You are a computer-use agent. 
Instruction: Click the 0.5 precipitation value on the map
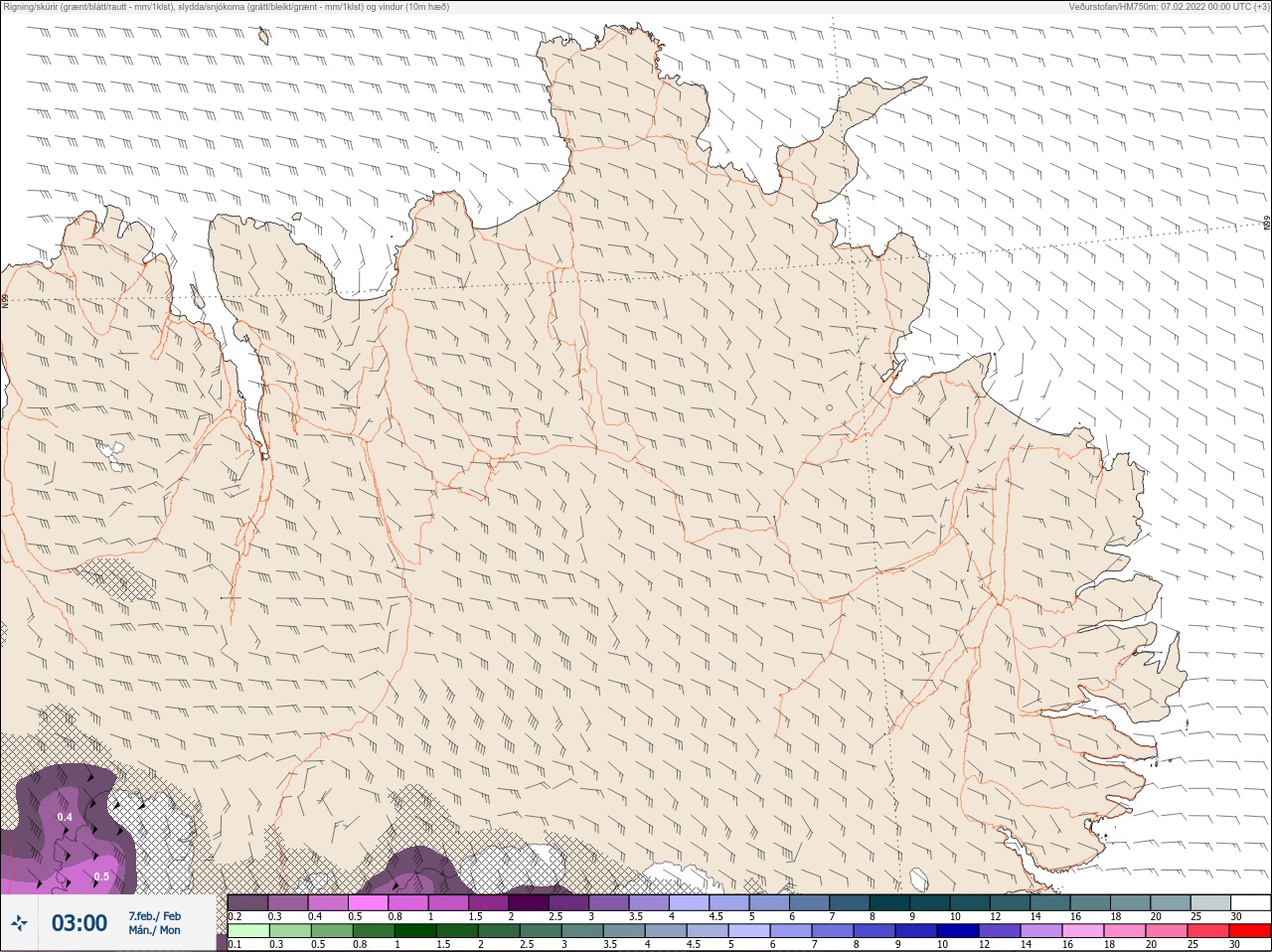pos(101,876)
